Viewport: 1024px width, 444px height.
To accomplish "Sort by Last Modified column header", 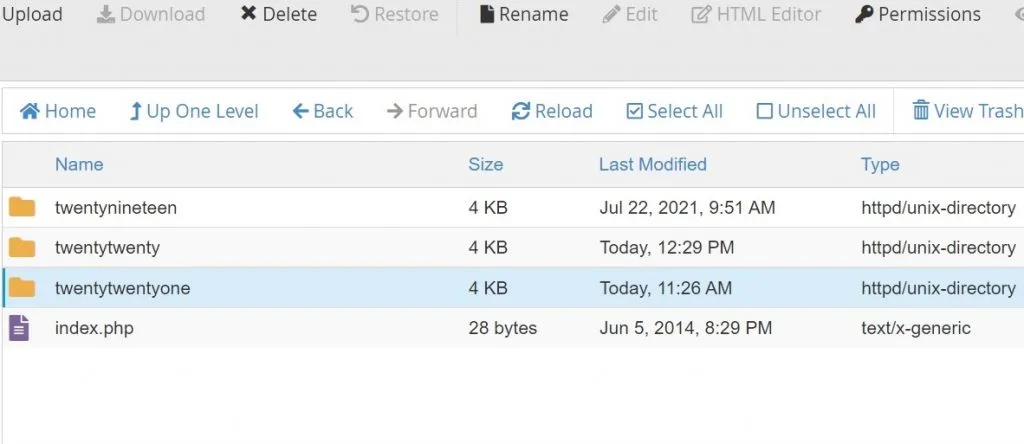I will (653, 164).
